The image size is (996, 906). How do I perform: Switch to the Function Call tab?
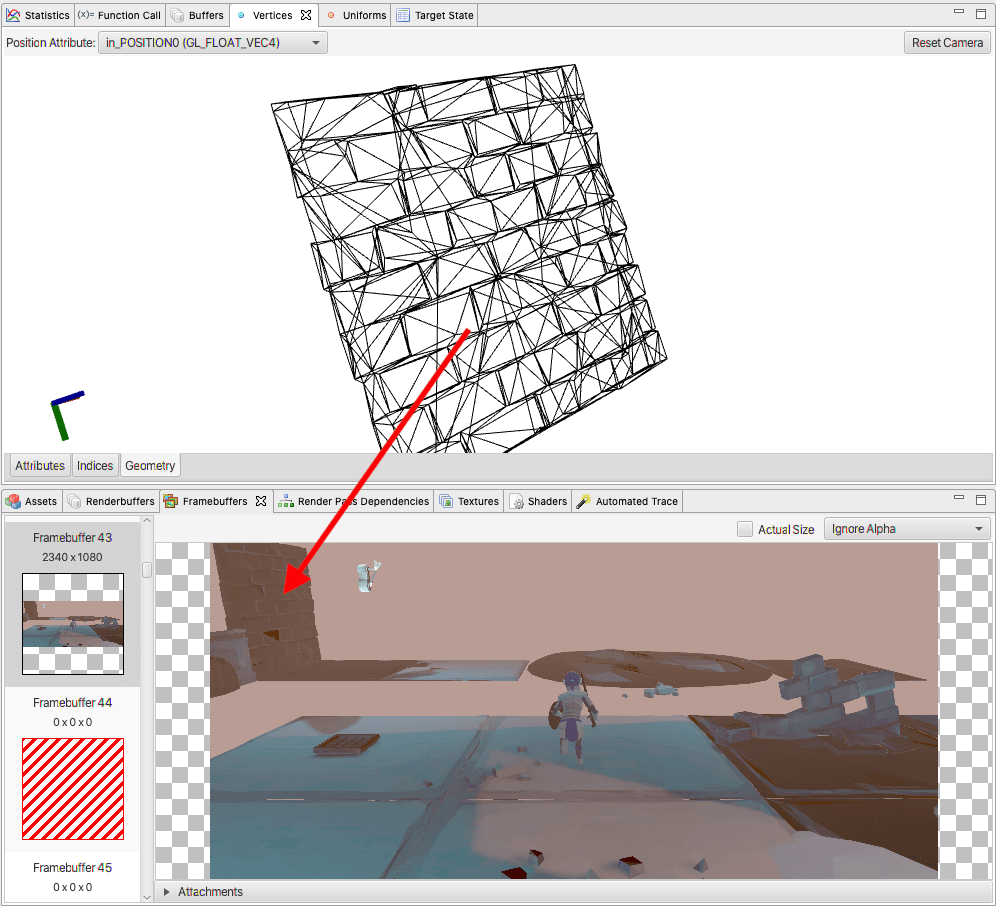[x=121, y=15]
